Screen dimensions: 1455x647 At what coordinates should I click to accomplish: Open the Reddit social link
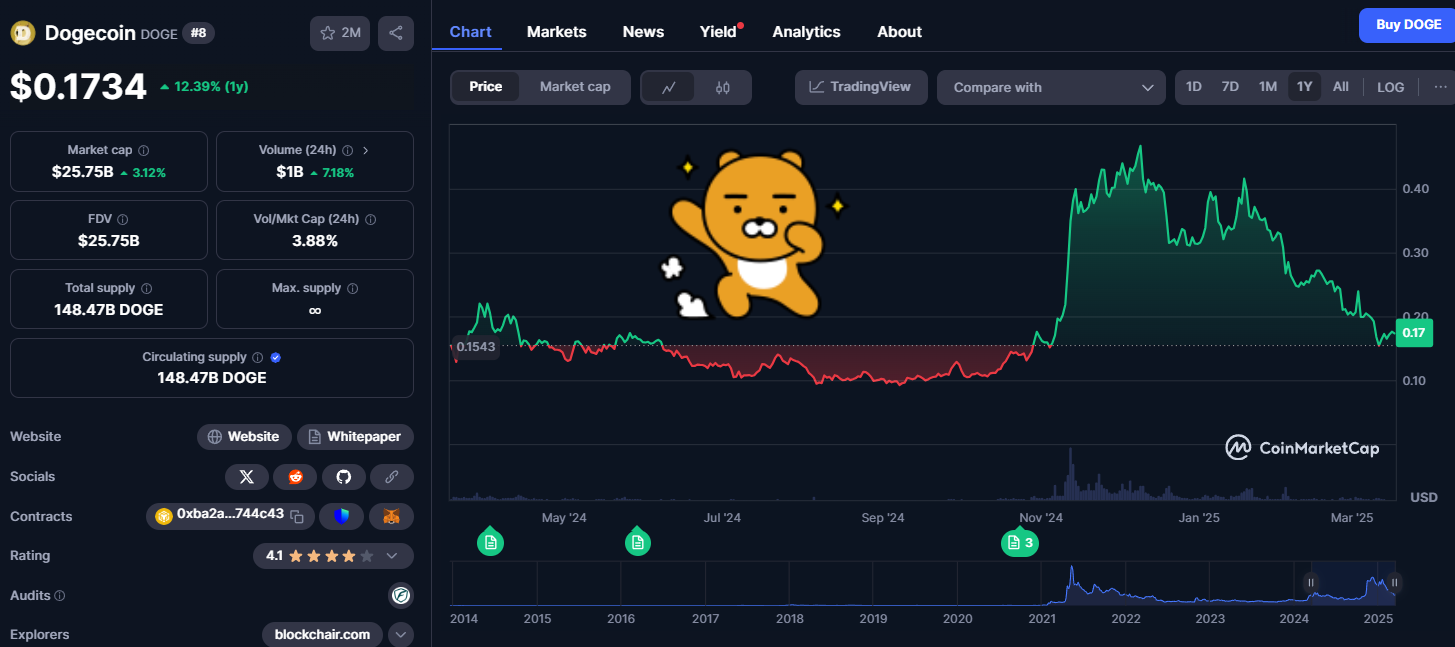point(296,477)
